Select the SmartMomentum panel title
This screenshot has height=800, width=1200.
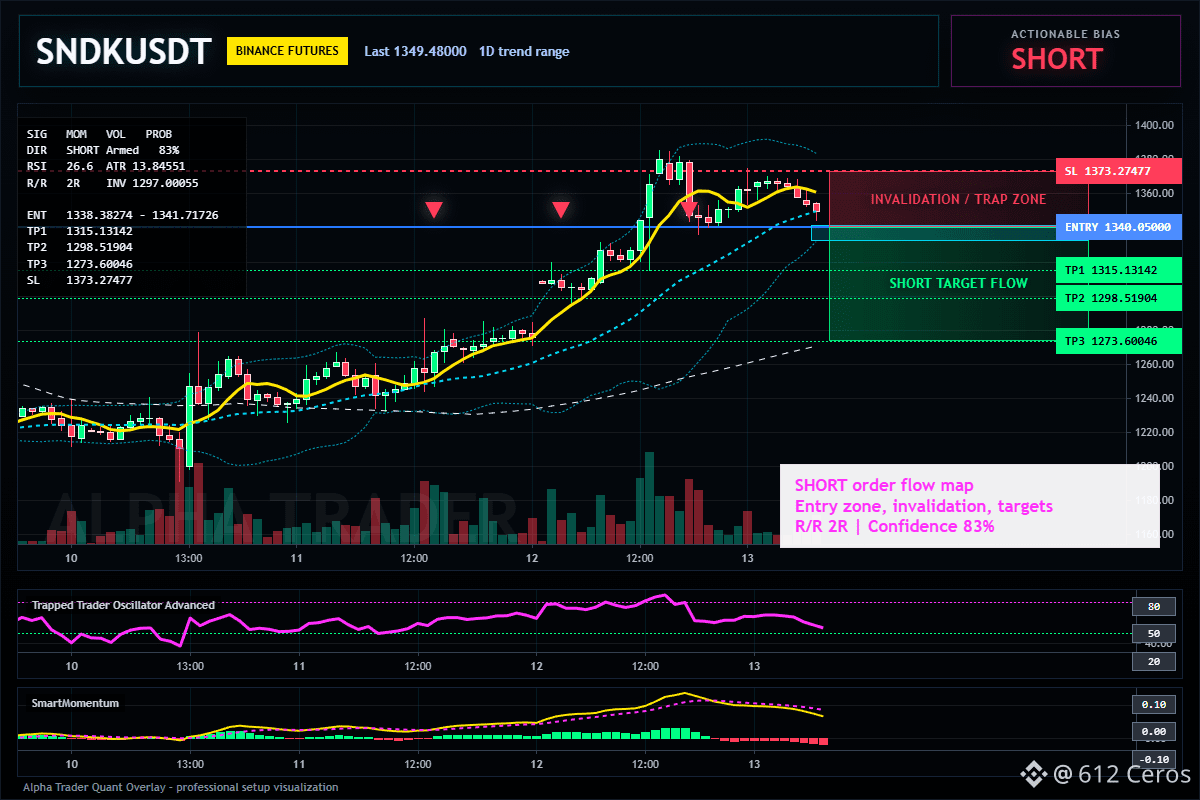pyautogui.click(x=75, y=703)
